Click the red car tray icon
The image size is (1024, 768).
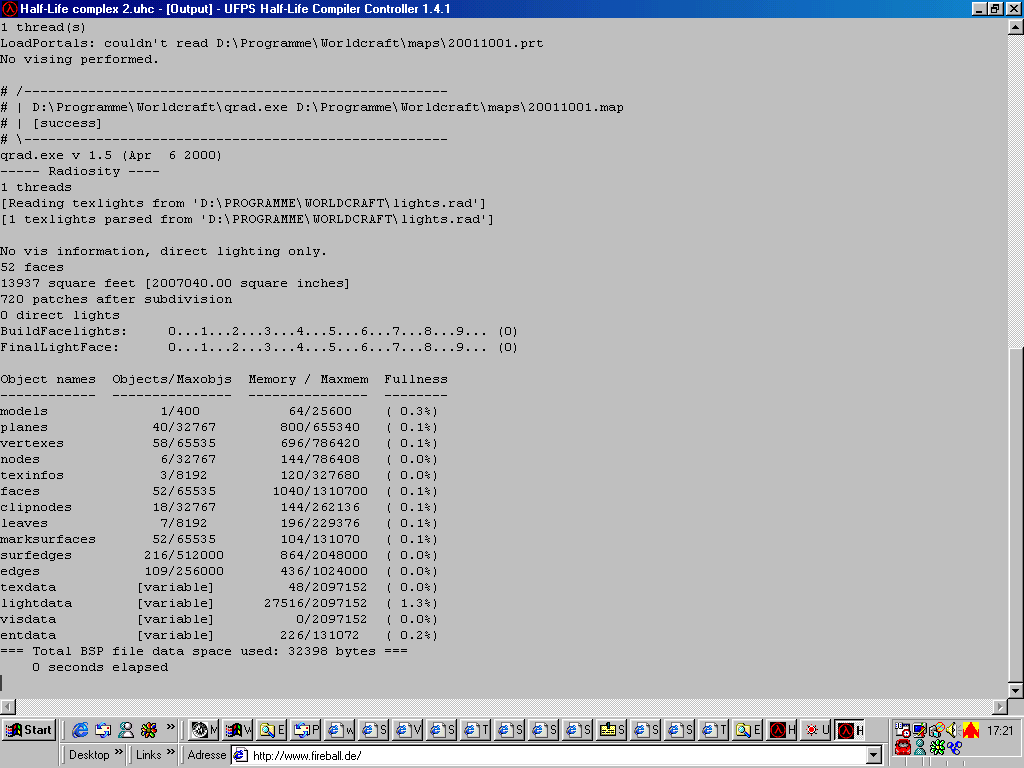(x=903, y=747)
